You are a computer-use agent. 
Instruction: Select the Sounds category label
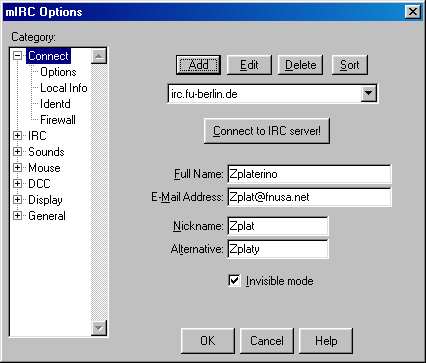pos(46,152)
